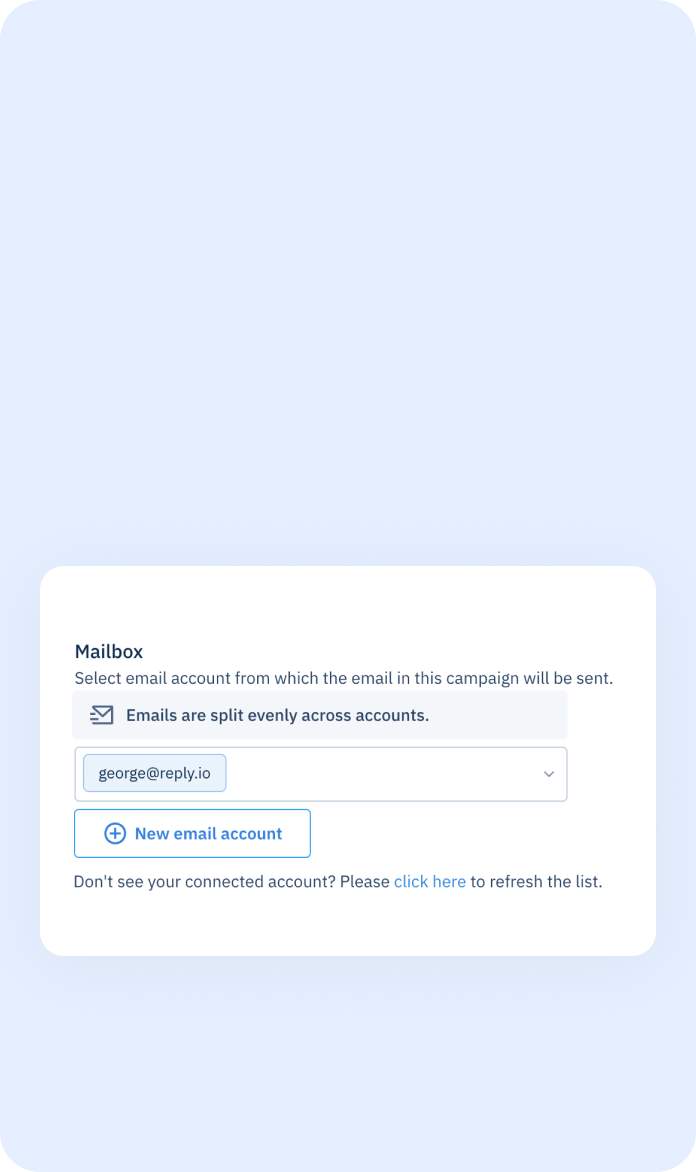Click the white Mailbox card's blank top area
696x1172 pixels.
coord(348,602)
